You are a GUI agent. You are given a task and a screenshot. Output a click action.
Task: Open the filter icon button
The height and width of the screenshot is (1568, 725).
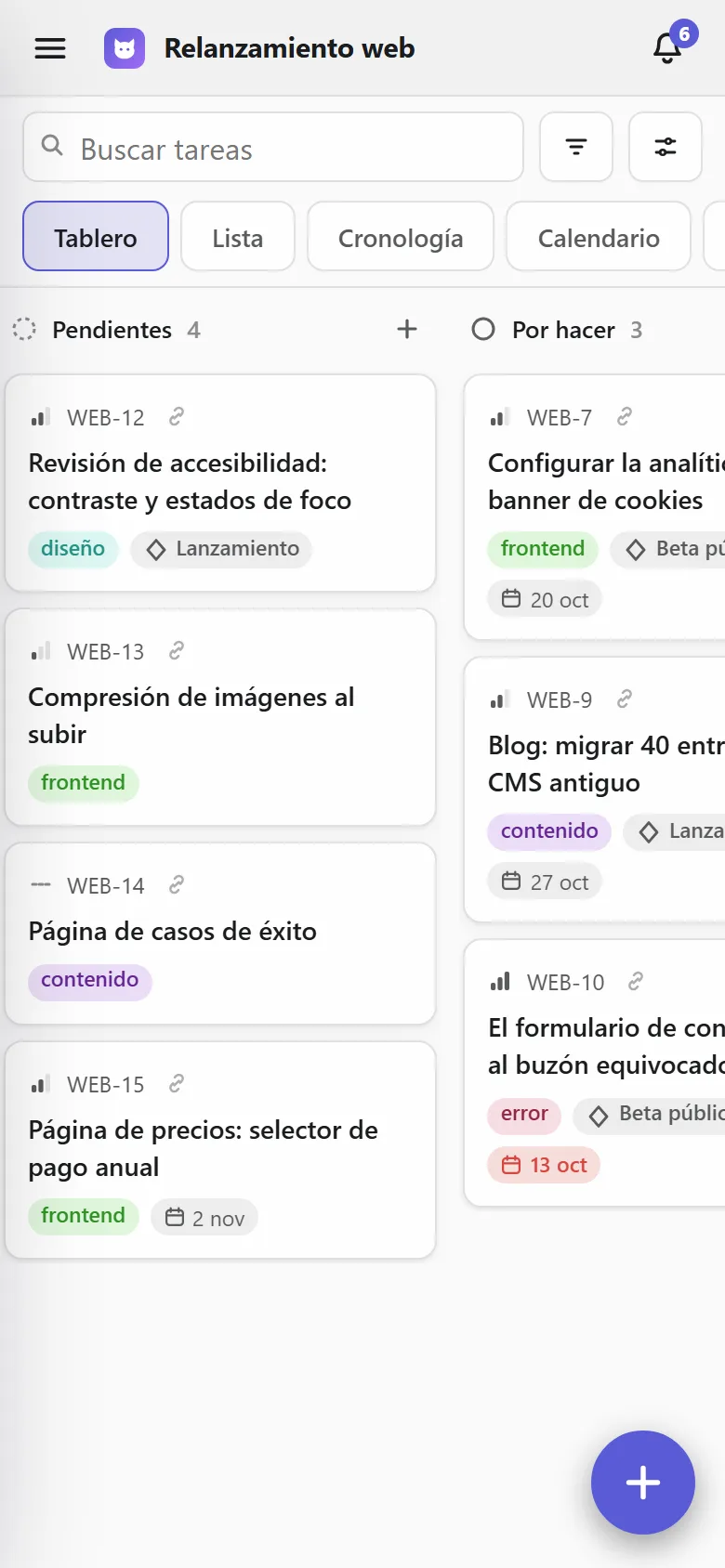click(x=576, y=147)
